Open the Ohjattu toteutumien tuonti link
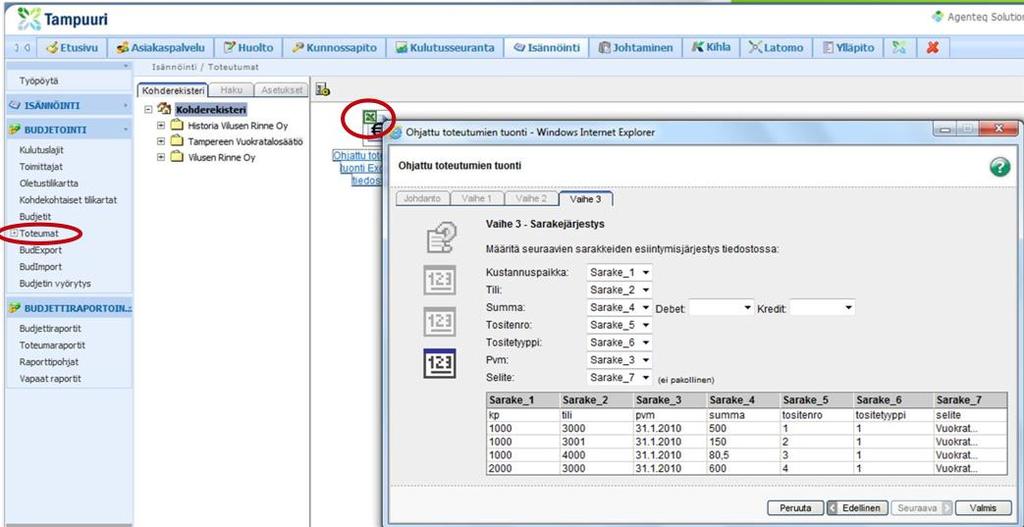This screenshot has height=527, width=1024. (357, 168)
